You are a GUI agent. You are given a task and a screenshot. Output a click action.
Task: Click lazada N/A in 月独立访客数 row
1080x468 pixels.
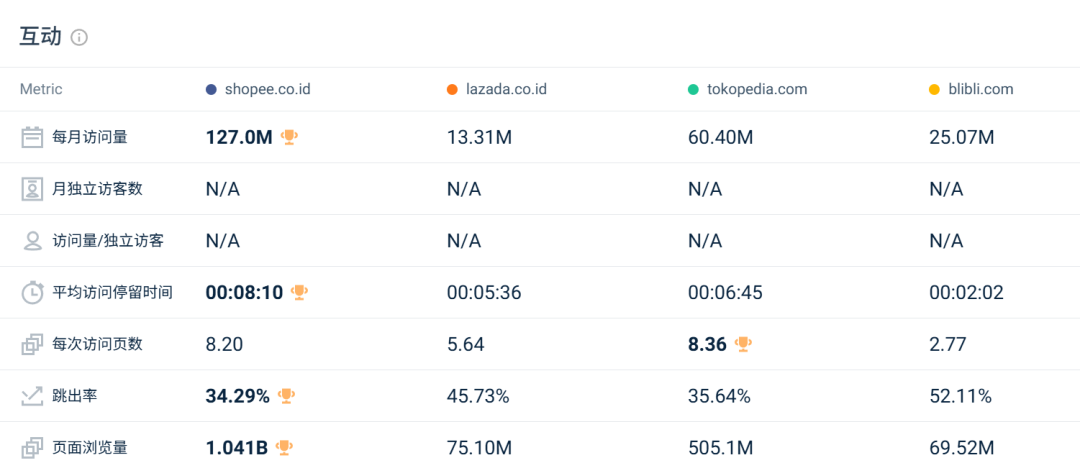(464, 189)
